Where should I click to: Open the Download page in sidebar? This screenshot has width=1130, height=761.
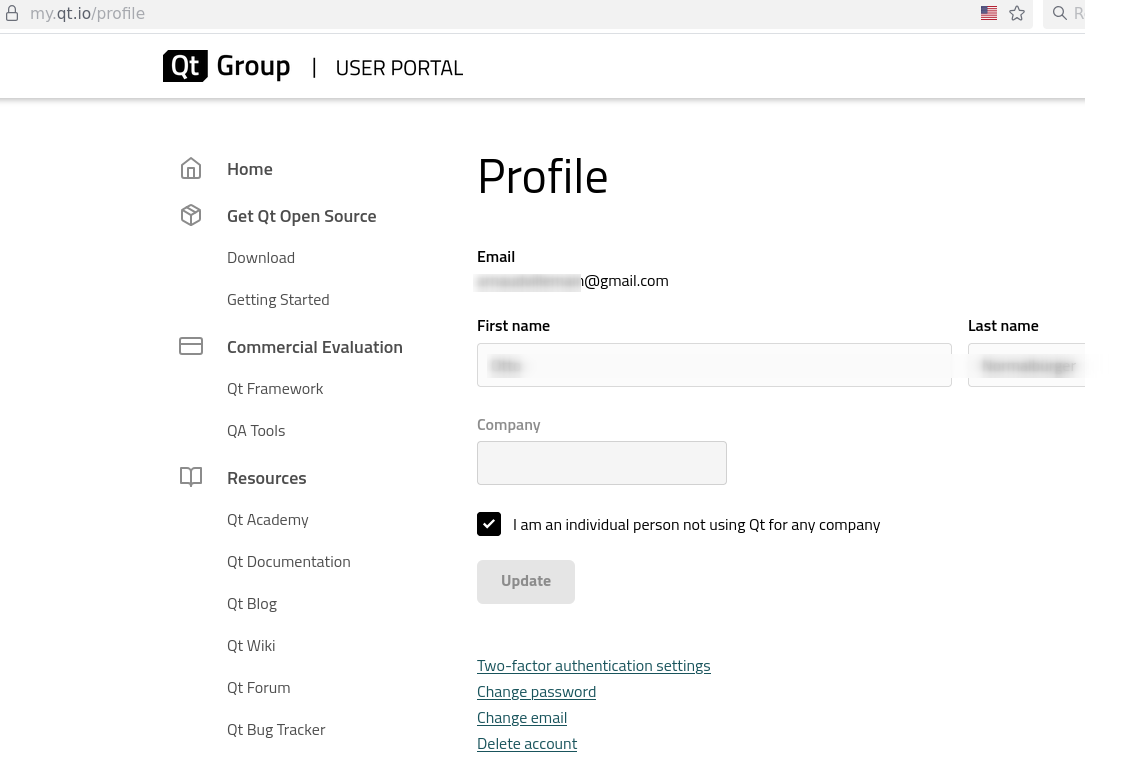click(x=261, y=258)
